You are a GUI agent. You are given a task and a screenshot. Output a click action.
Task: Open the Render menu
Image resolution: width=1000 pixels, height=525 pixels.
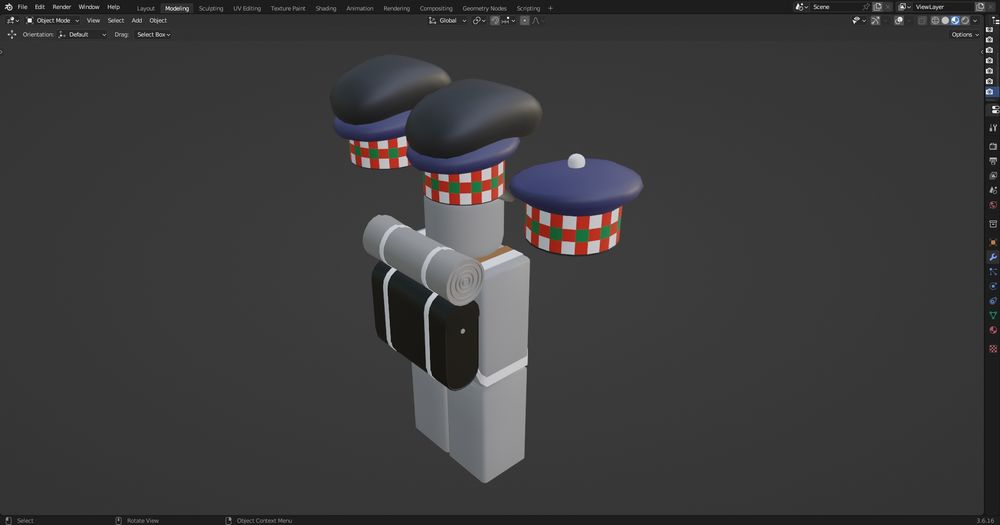62,7
